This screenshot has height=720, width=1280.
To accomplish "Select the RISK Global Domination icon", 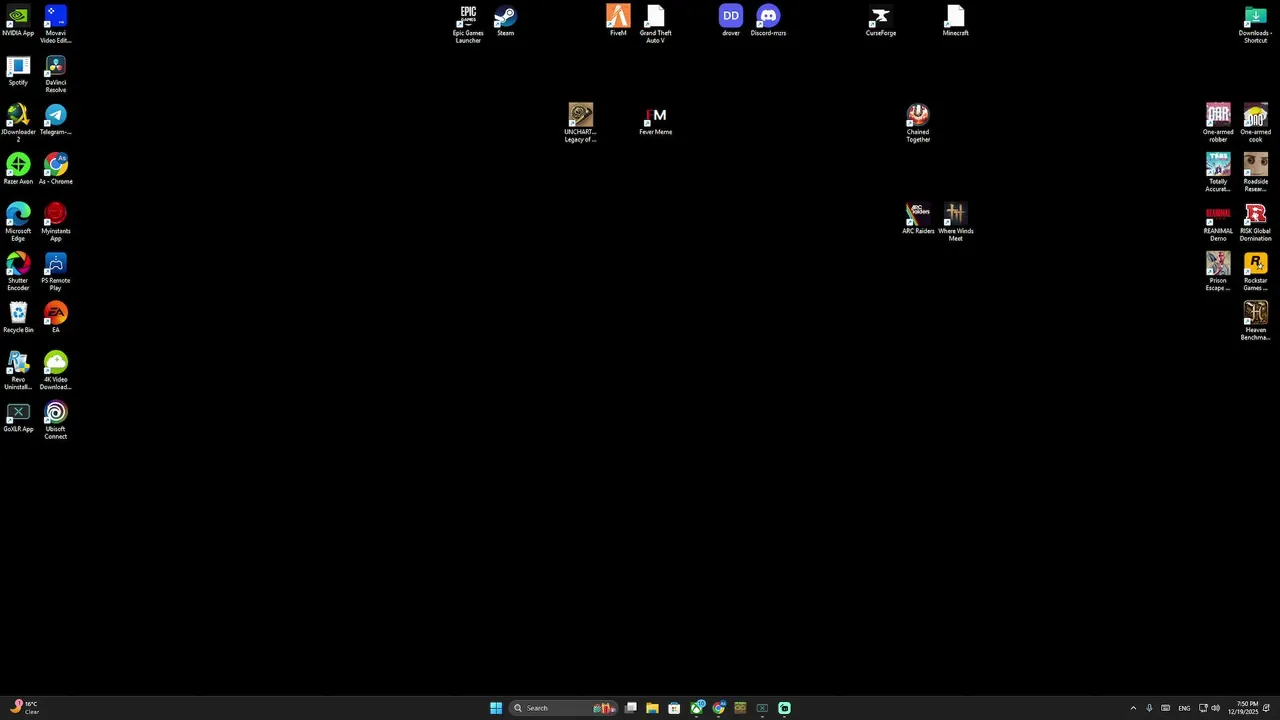I will point(1256,222).
